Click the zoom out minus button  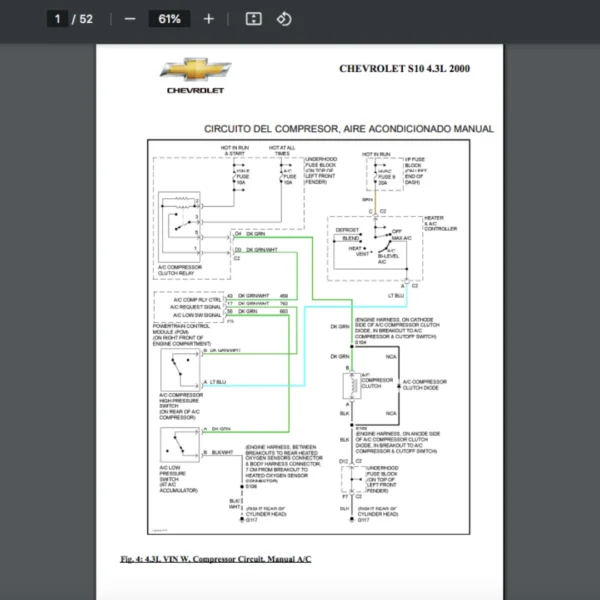coord(130,19)
